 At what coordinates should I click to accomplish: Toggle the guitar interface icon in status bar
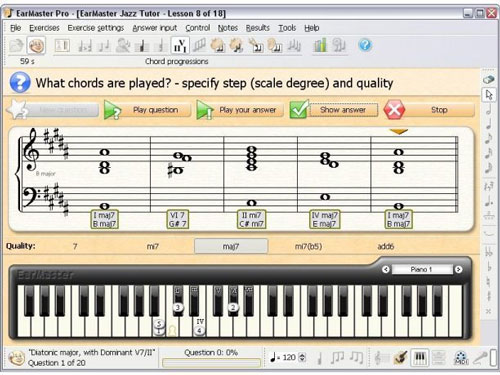point(400,358)
